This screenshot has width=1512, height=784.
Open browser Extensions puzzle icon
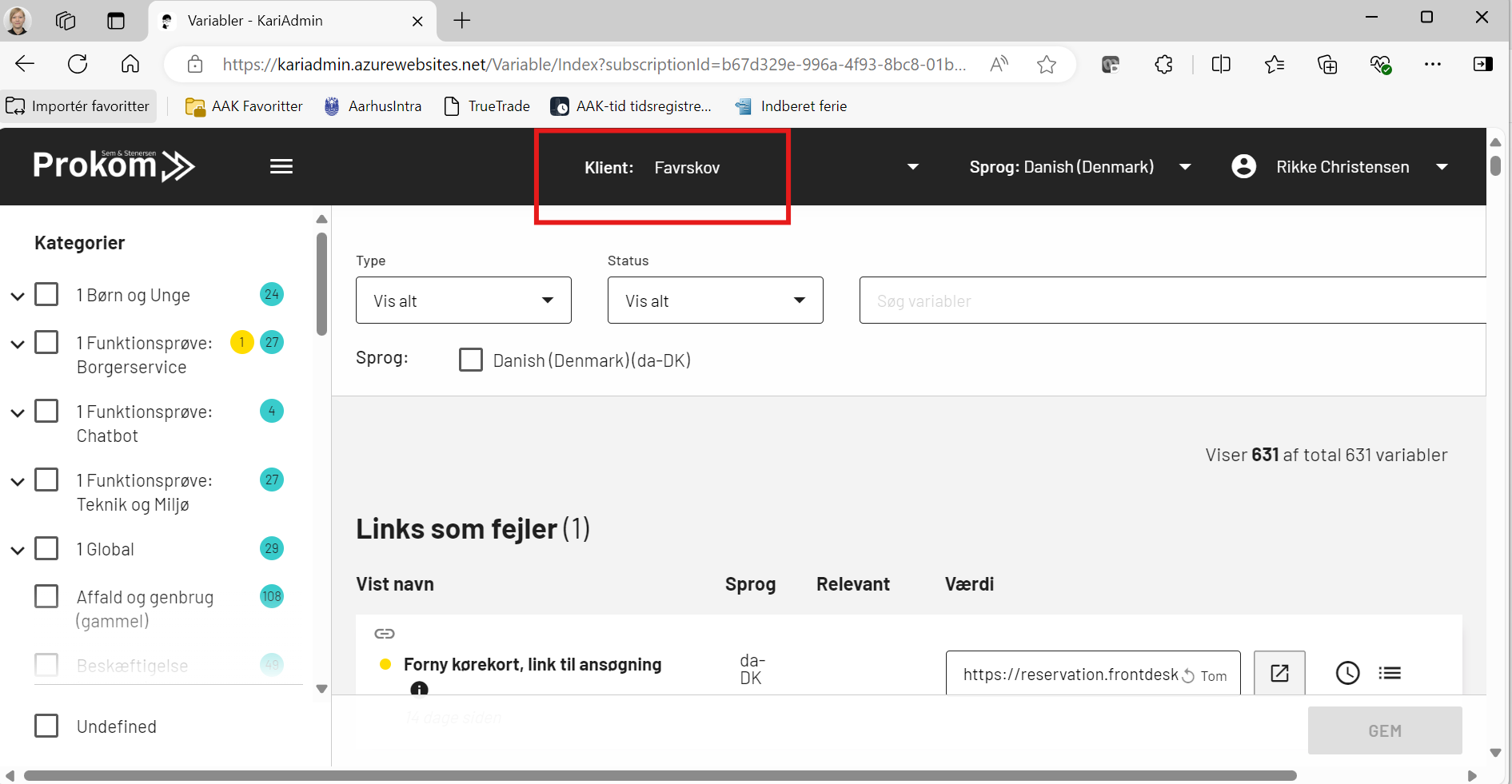point(1163,65)
